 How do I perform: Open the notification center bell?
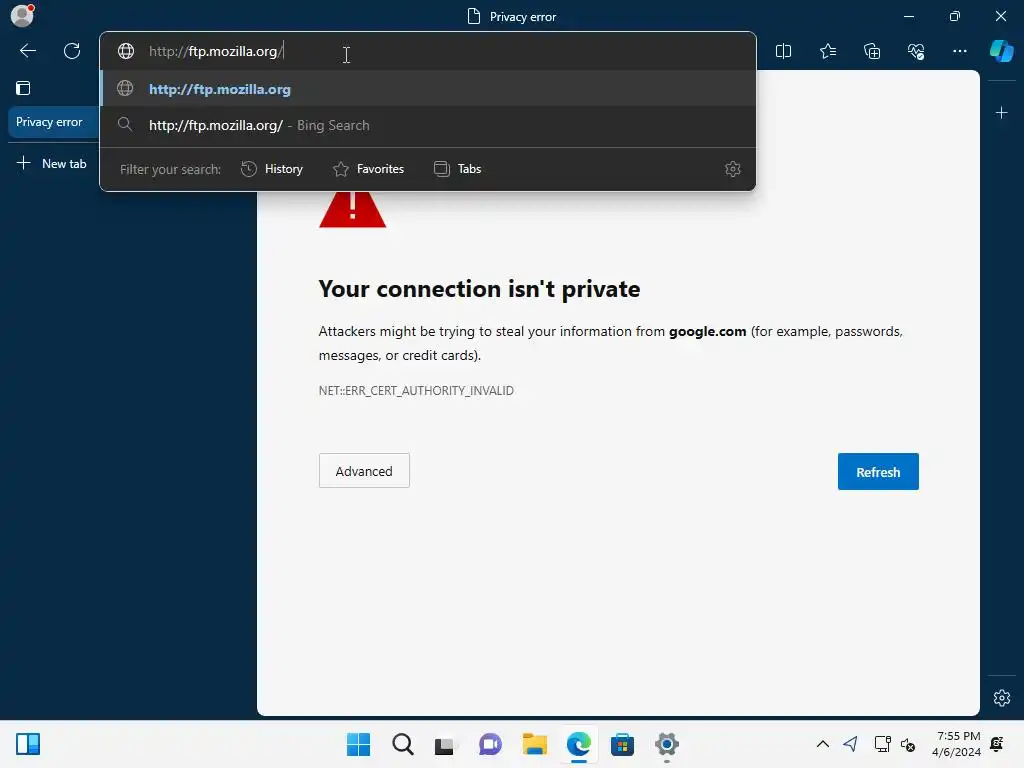point(997,744)
